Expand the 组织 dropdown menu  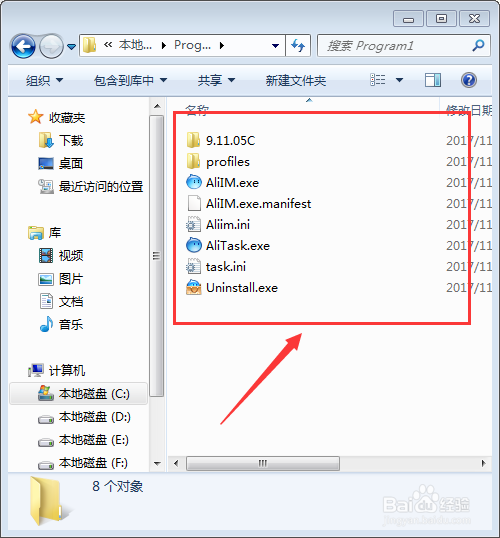click(45, 81)
